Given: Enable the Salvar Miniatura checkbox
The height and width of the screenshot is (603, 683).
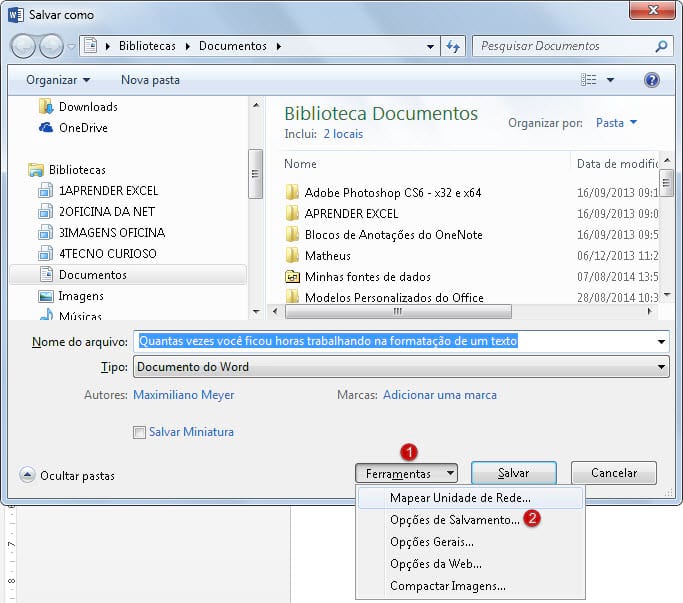Looking at the screenshot, I should [139, 432].
